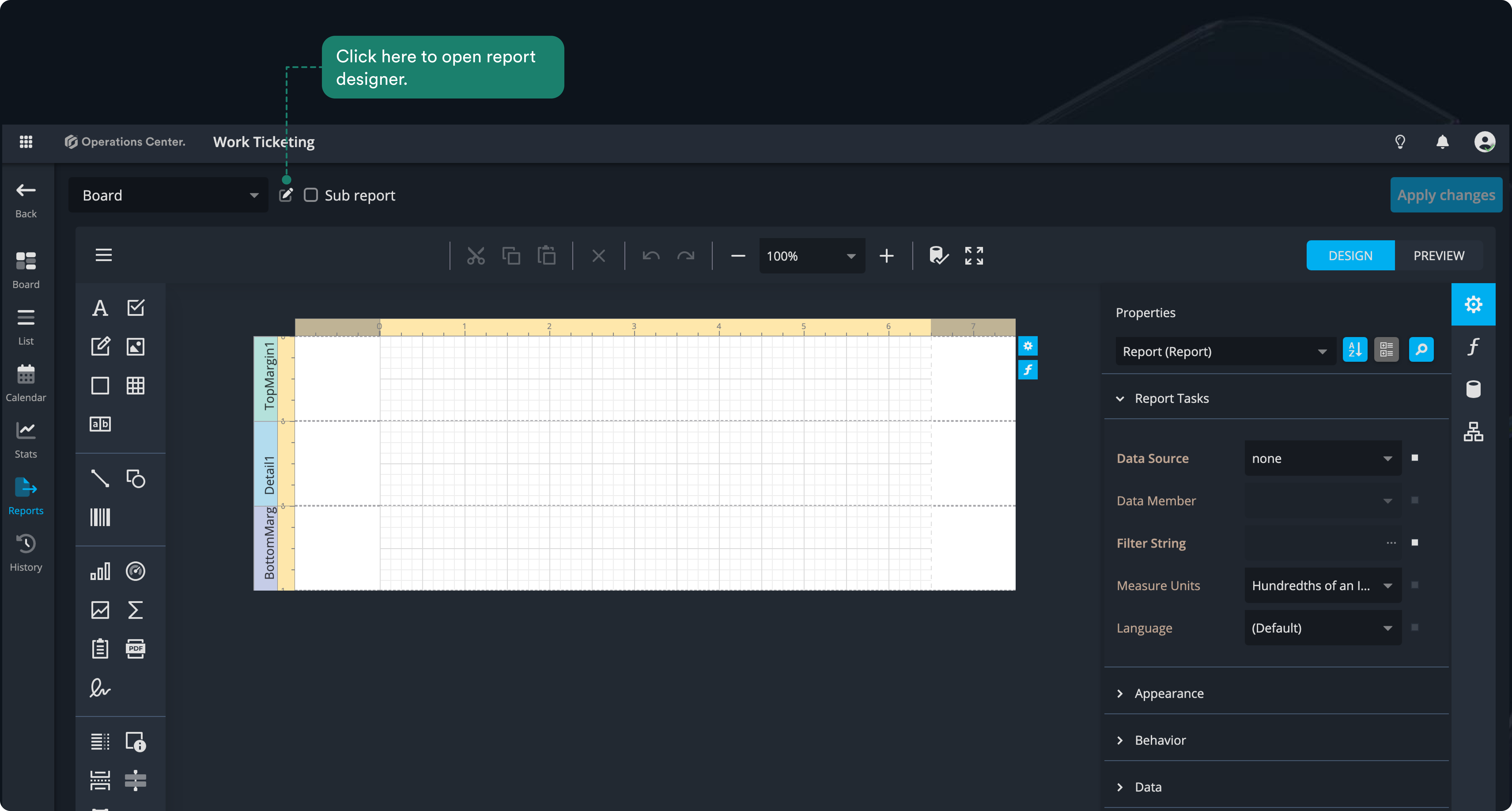Open the Report Explorer hierarchy panel
1512x811 pixels.
tap(1473, 432)
